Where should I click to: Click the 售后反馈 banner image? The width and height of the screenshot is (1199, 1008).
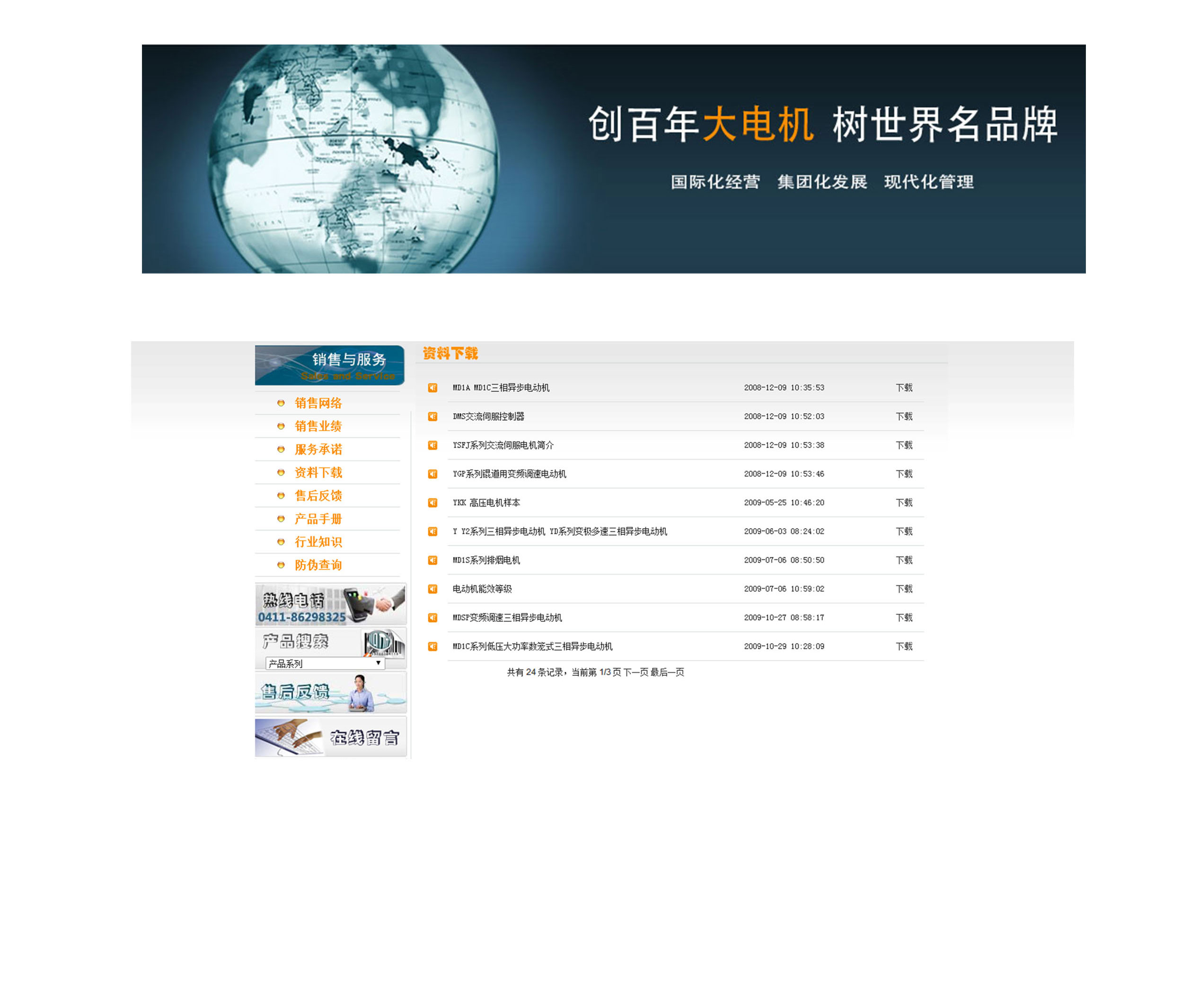click(330, 692)
